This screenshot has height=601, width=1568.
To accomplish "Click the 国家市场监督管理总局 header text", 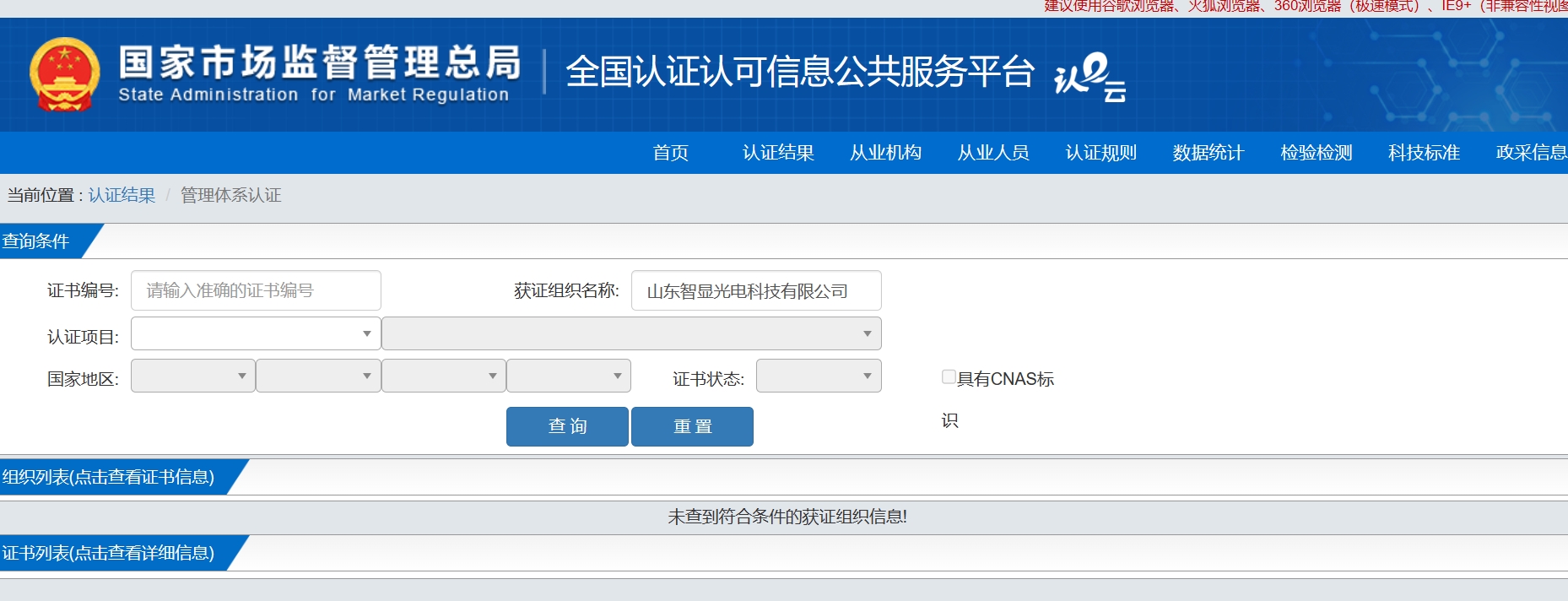I will pos(320,62).
